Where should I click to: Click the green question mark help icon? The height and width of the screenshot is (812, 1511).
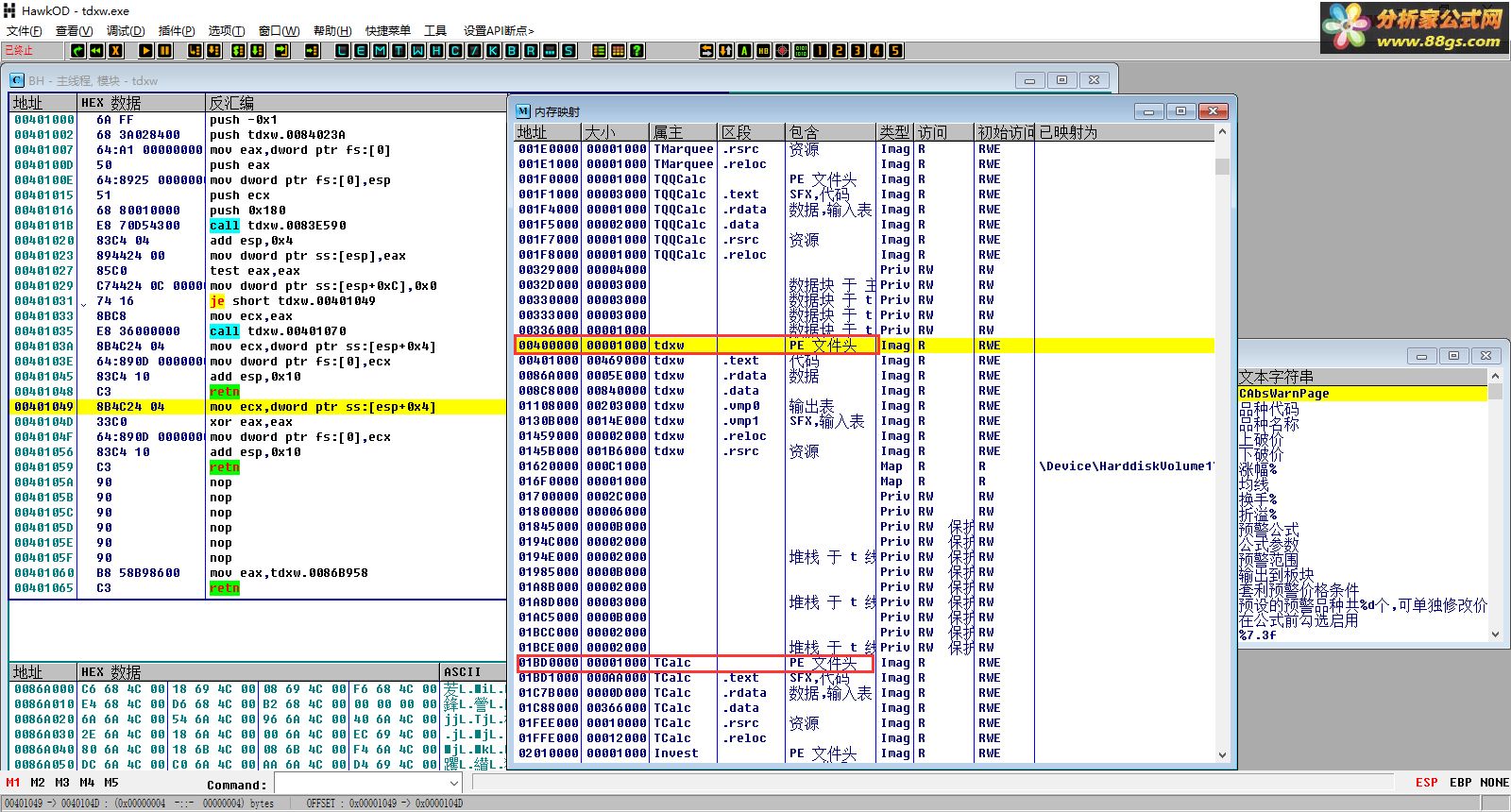[x=637, y=51]
